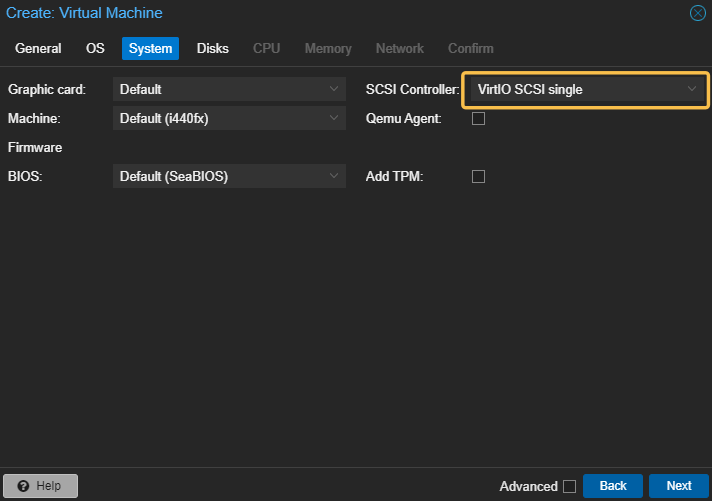Jump to the Confirm tab
The width and height of the screenshot is (712, 501).
tap(470, 48)
